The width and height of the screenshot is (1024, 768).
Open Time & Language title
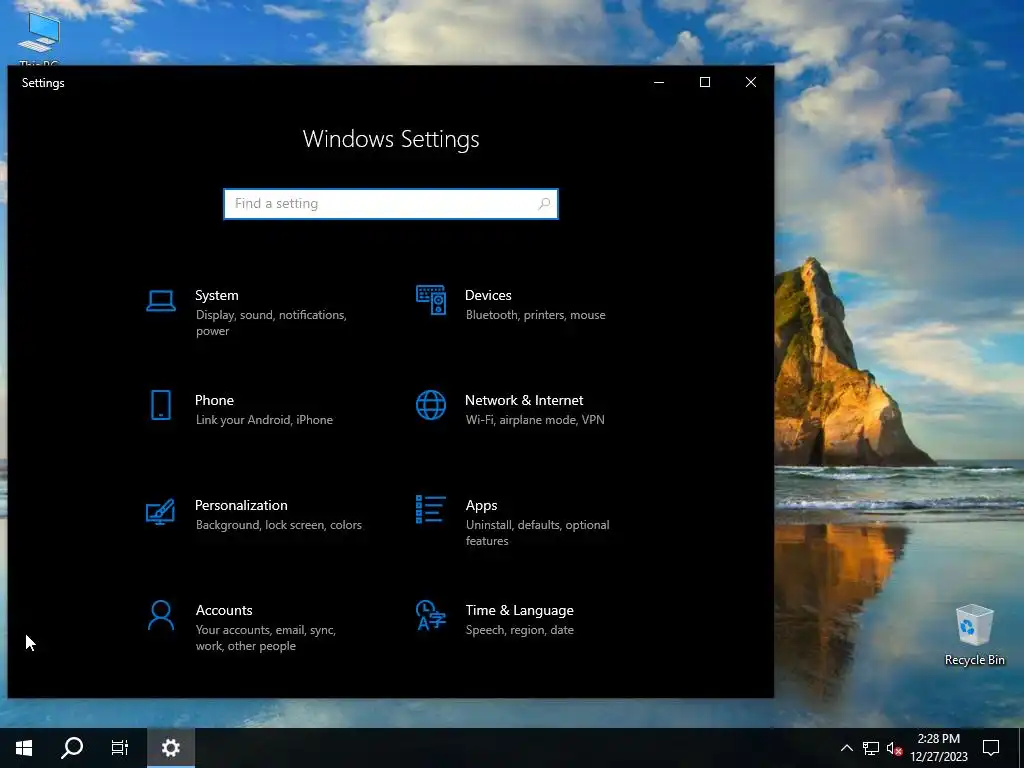pos(519,611)
